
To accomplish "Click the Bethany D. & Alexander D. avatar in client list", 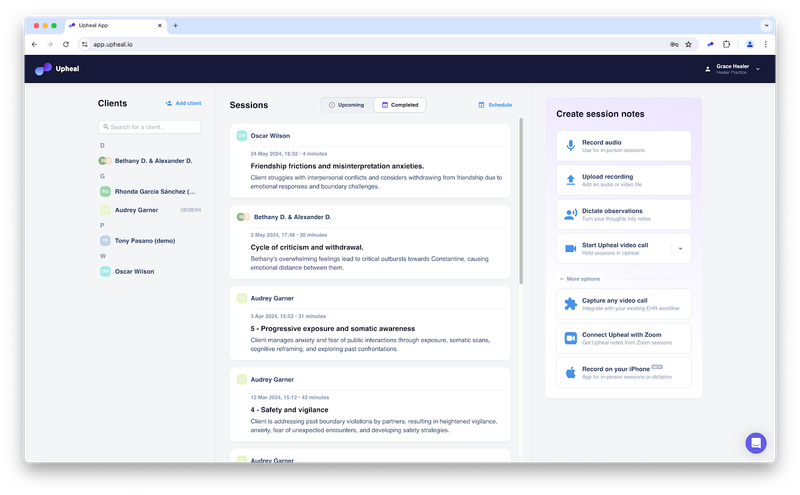I will point(105,161).
